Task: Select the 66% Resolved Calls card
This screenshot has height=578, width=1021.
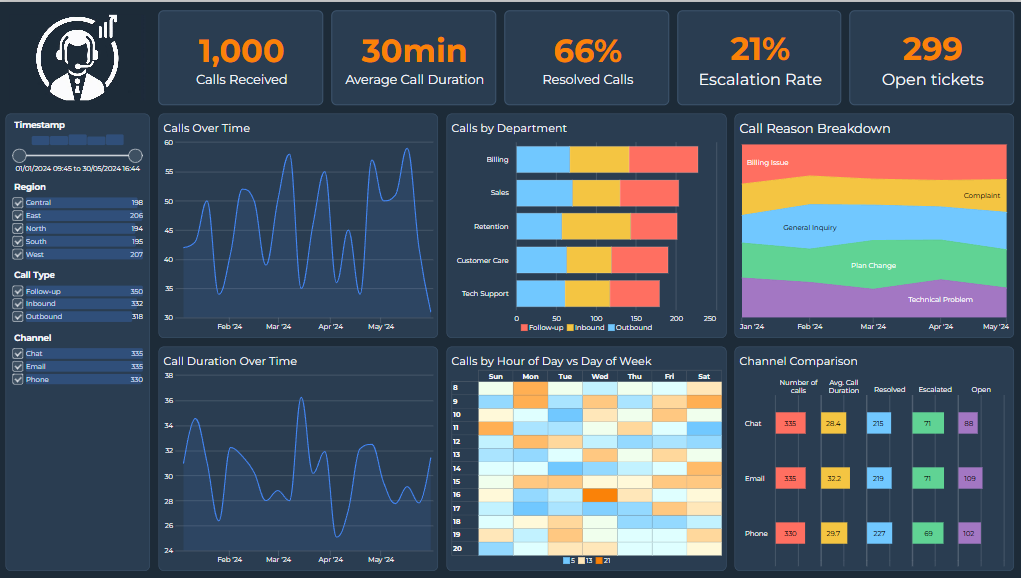Action: (x=587, y=58)
